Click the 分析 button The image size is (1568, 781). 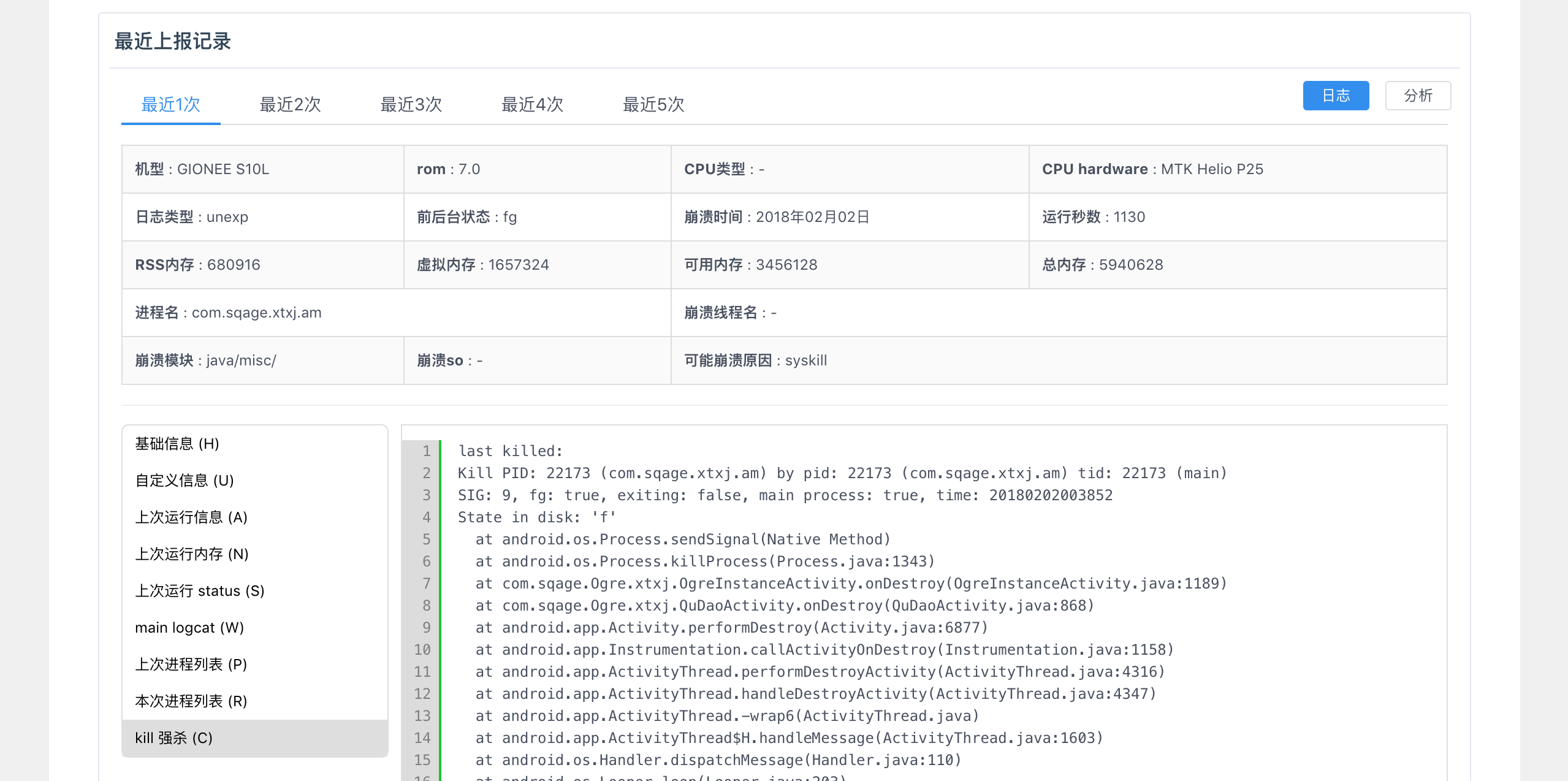tap(1418, 96)
